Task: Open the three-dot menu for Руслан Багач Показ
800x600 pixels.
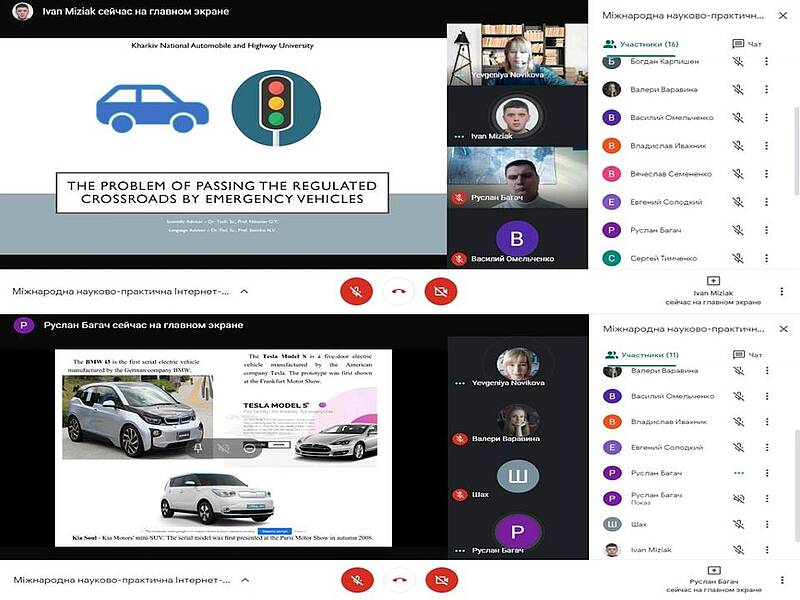Action: click(x=767, y=498)
